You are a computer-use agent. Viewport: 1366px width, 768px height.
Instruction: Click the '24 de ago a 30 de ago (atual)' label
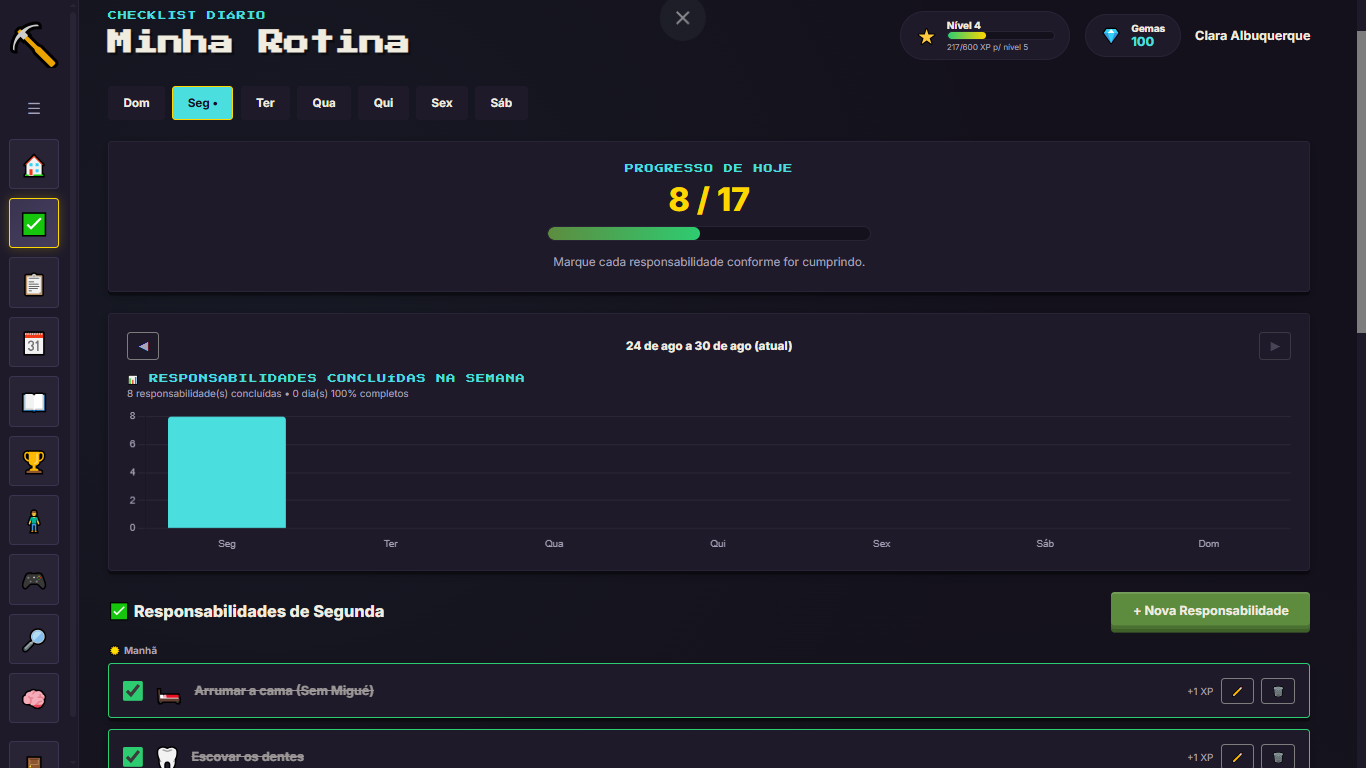point(709,346)
